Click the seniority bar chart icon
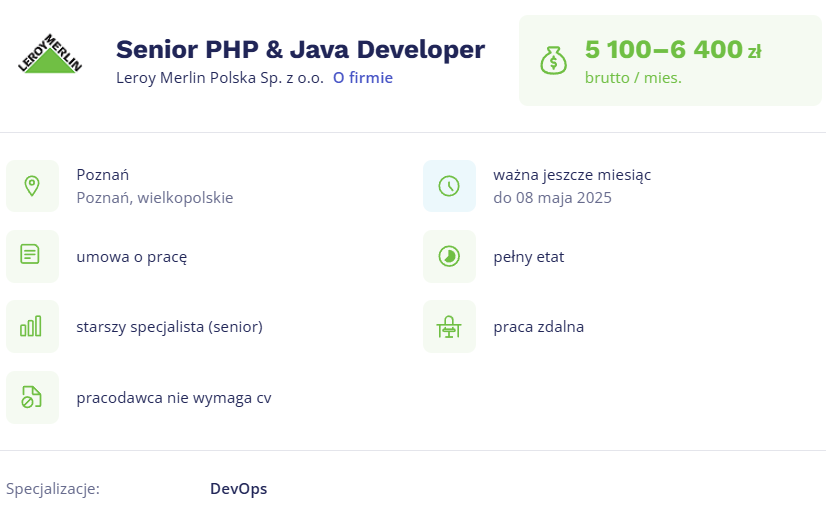The image size is (826, 521). tap(32, 326)
